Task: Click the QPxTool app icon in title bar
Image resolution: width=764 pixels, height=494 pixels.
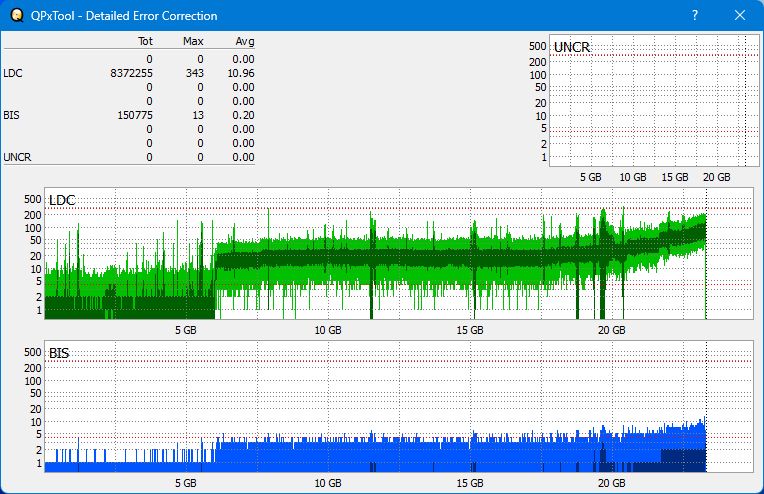Action: [17, 15]
